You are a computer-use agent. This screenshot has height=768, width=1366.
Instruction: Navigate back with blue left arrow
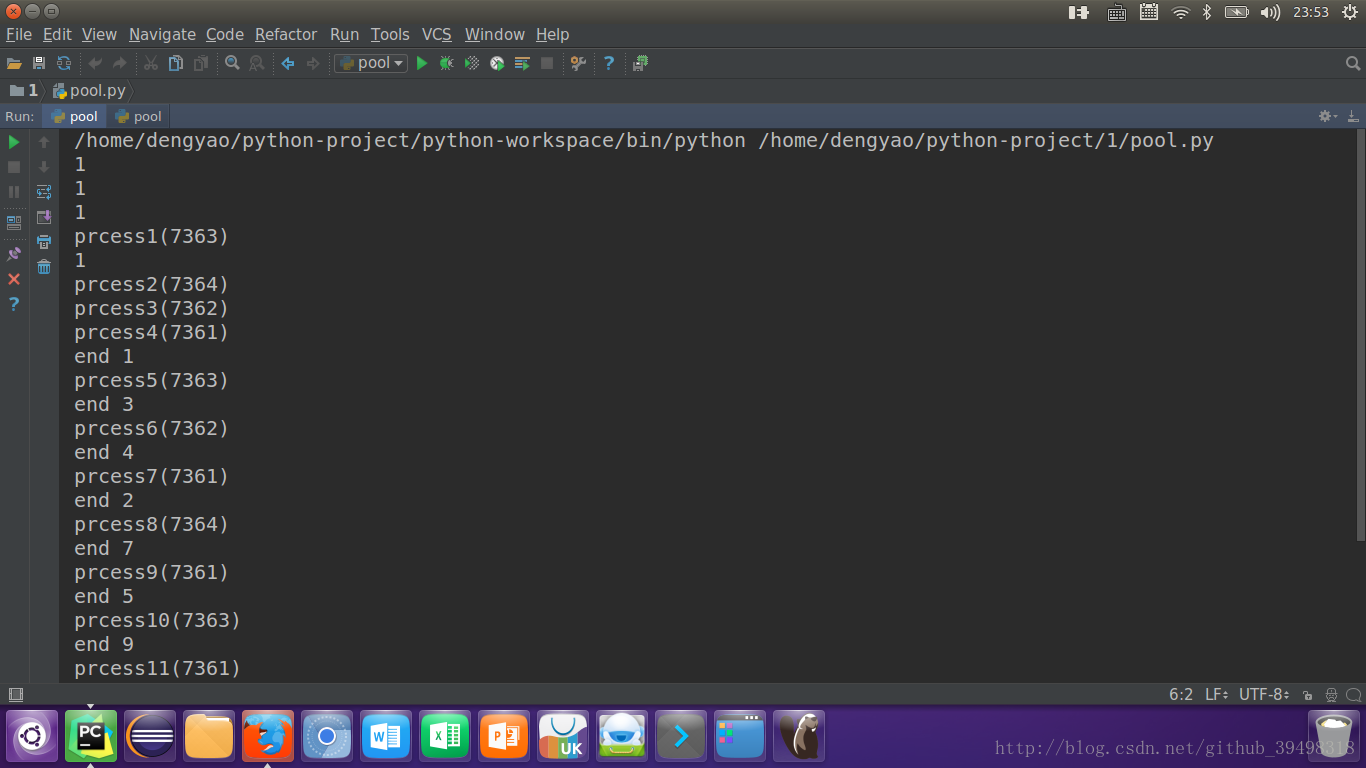(288, 63)
